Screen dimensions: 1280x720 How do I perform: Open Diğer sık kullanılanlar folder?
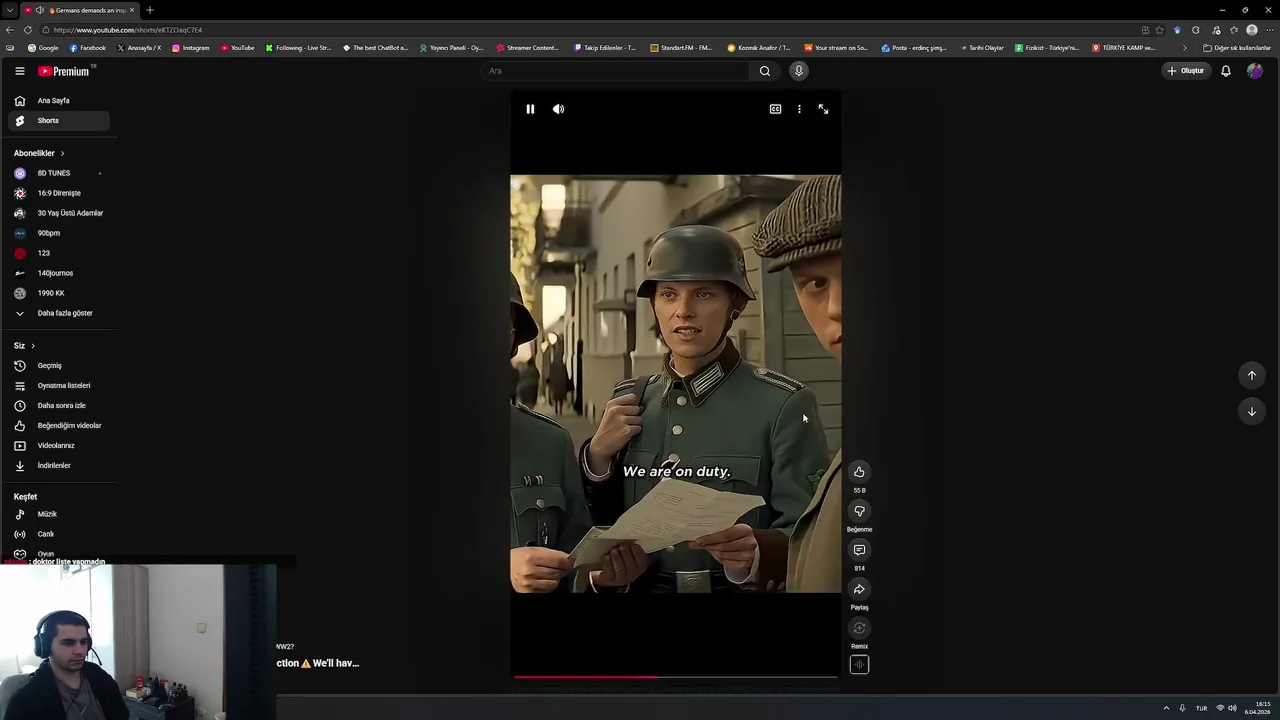[1237, 48]
